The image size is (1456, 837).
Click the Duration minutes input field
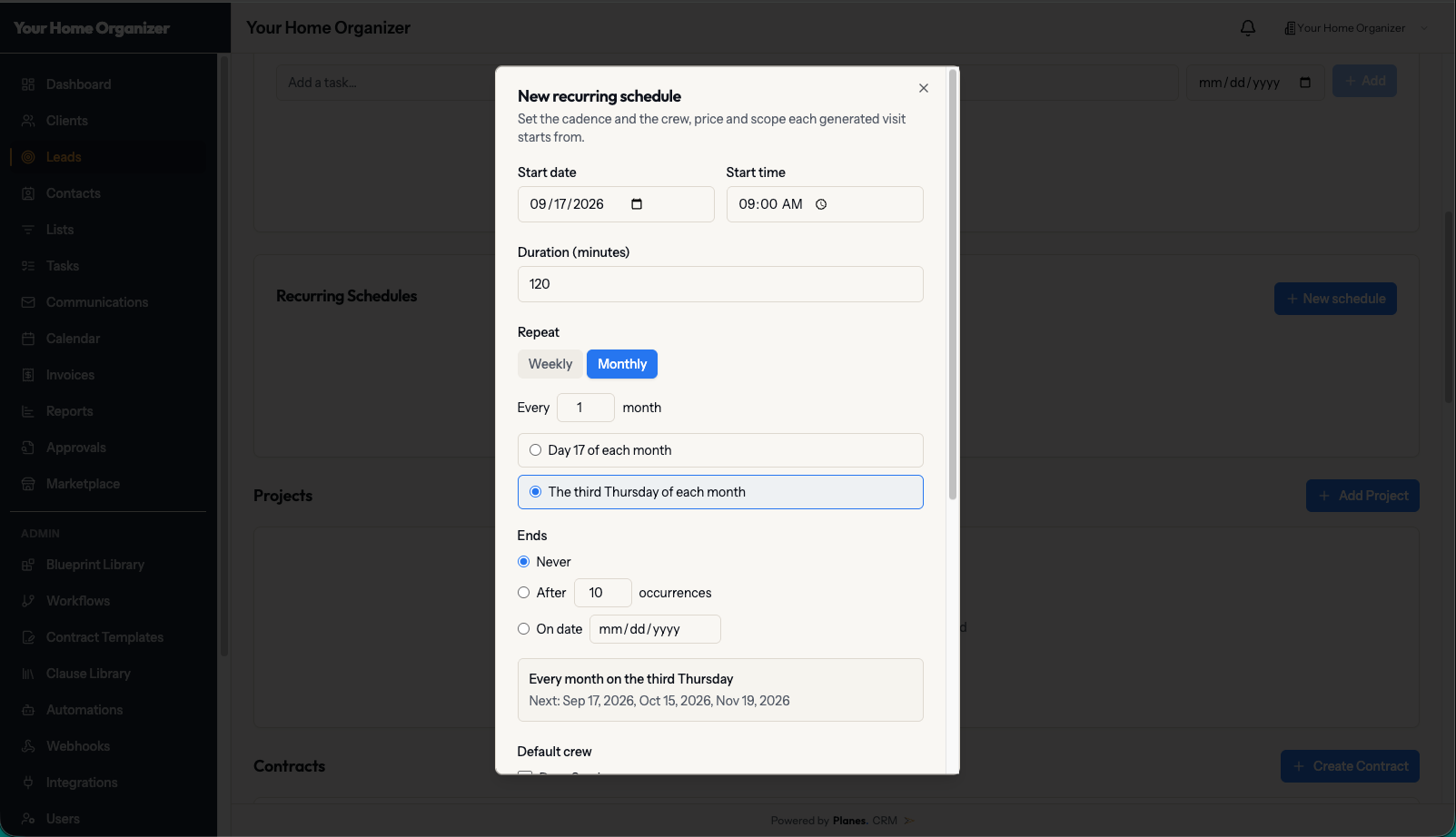tap(720, 284)
